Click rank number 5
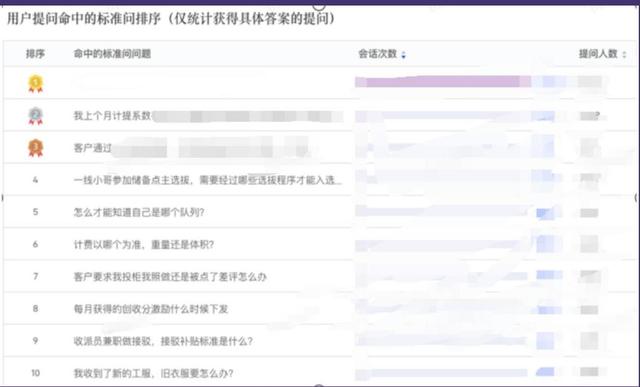Image resolution: width=640 pixels, height=387 pixels. tap(36, 212)
